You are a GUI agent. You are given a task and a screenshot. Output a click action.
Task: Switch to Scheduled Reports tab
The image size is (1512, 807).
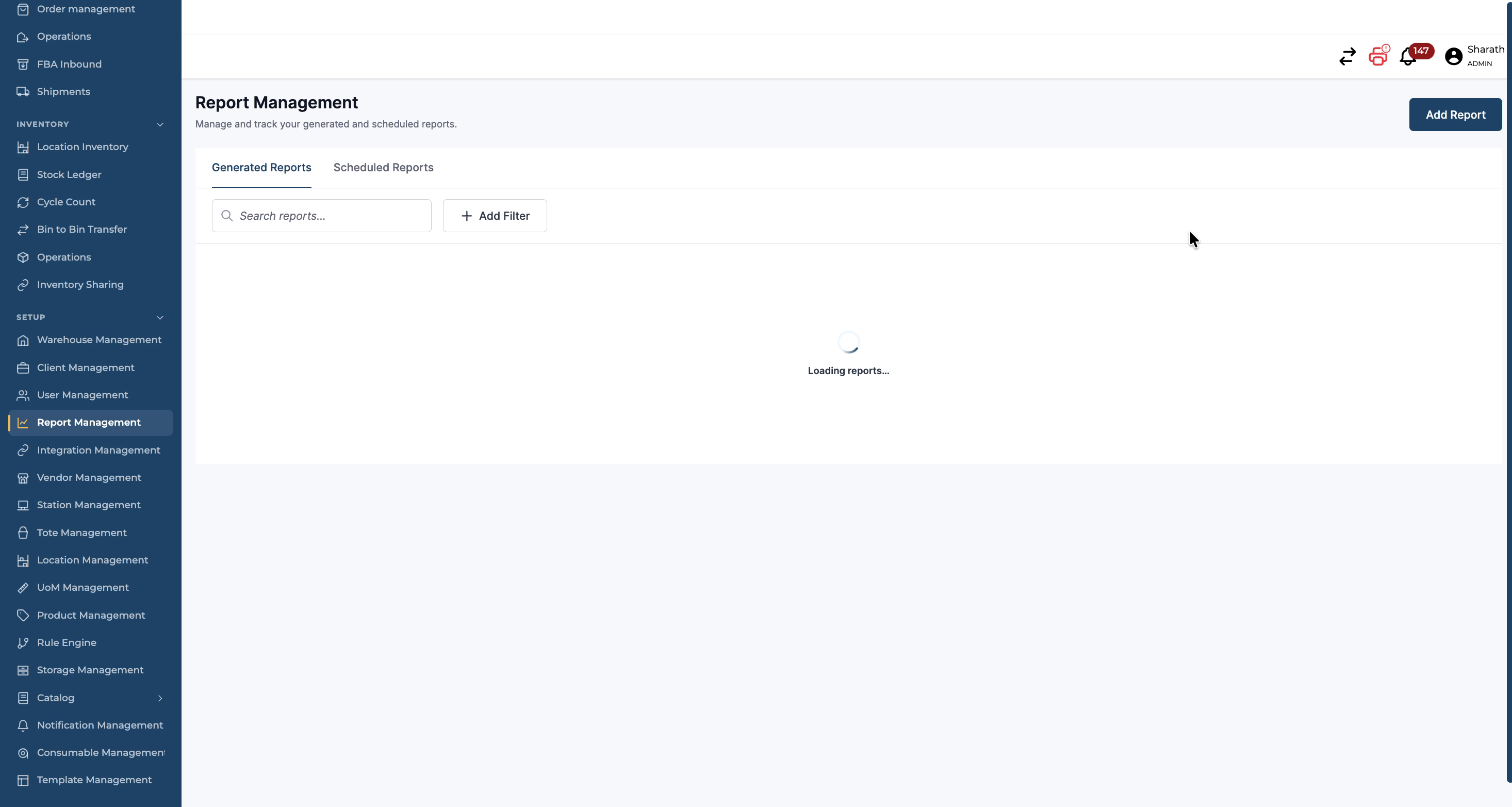pos(383,167)
